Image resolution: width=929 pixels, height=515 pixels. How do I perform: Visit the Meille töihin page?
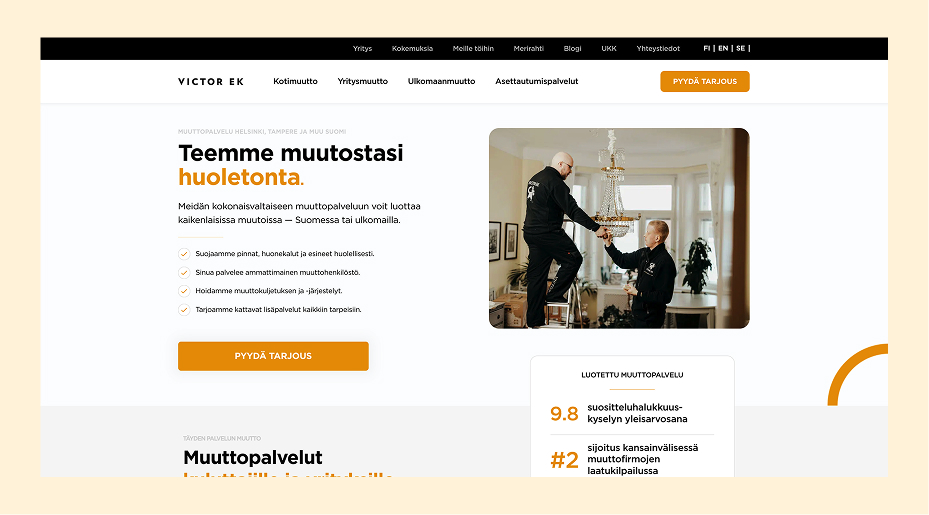click(473, 49)
